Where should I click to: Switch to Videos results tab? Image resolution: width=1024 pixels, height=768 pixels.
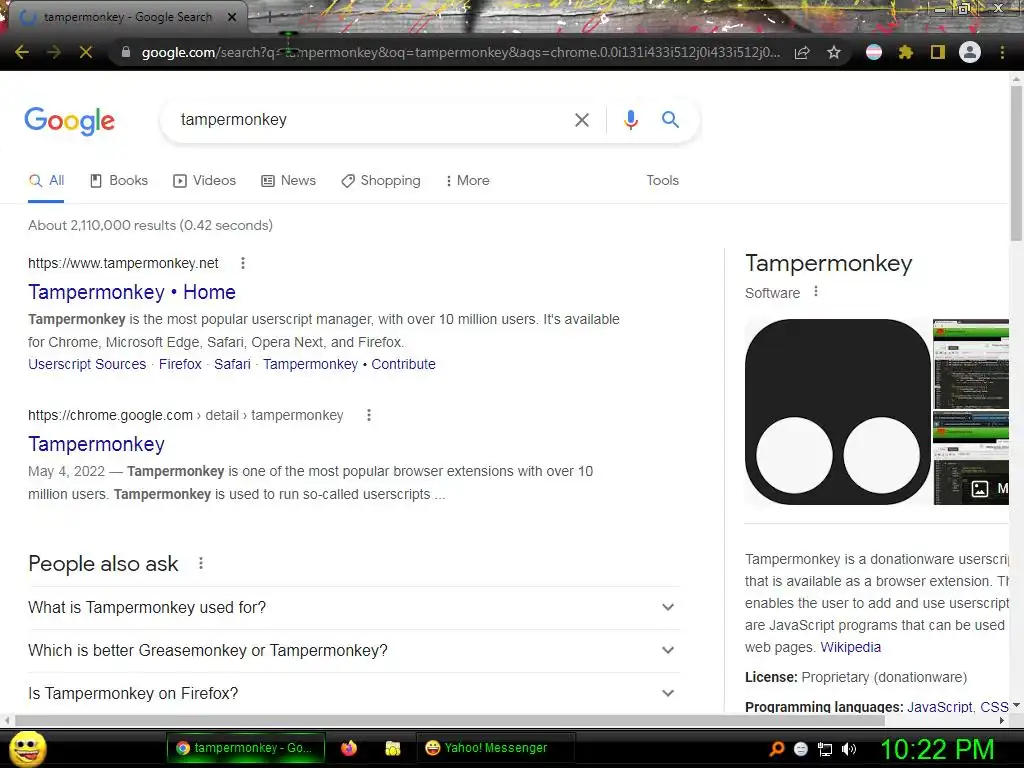click(204, 180)
